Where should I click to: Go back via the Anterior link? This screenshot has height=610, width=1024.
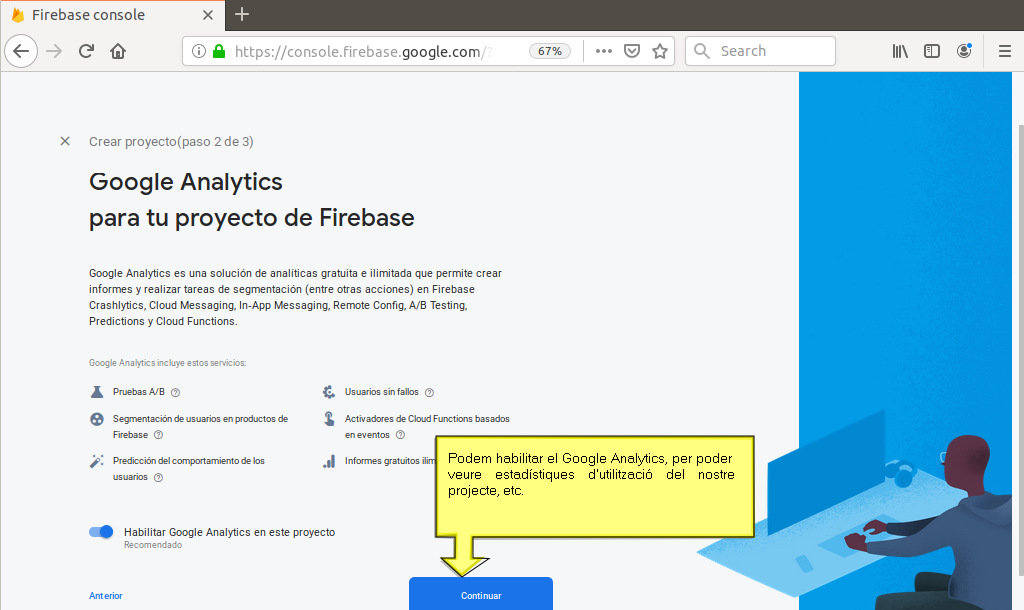point(106,596)
